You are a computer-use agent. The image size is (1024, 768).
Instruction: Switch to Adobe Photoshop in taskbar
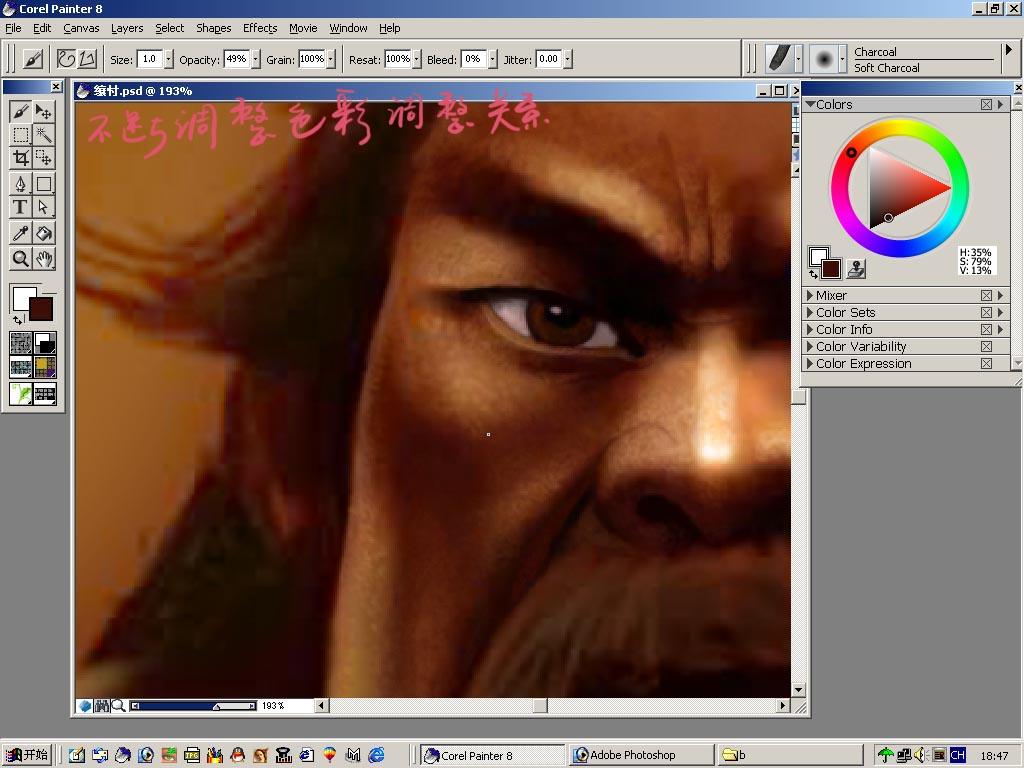(640, 755)
